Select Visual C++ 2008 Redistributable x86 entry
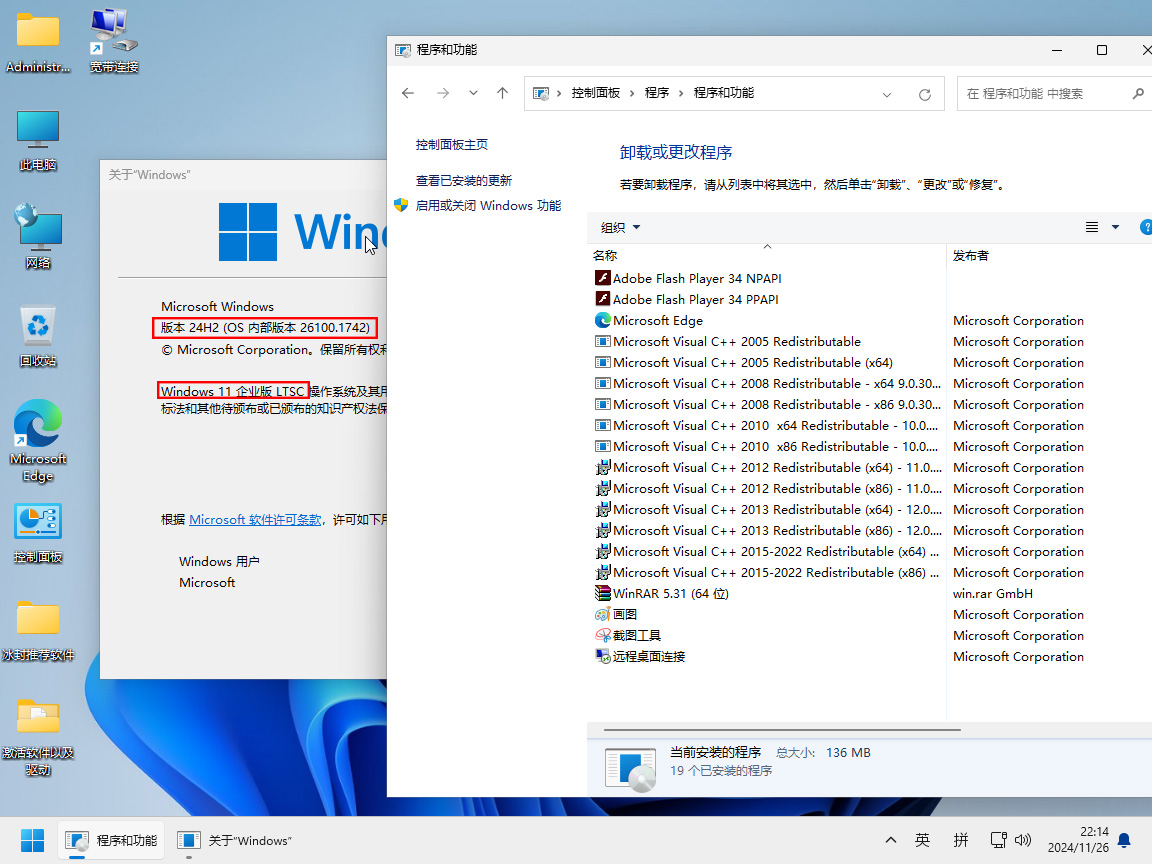The image size is (1152, 864). (x=777, y=405)
